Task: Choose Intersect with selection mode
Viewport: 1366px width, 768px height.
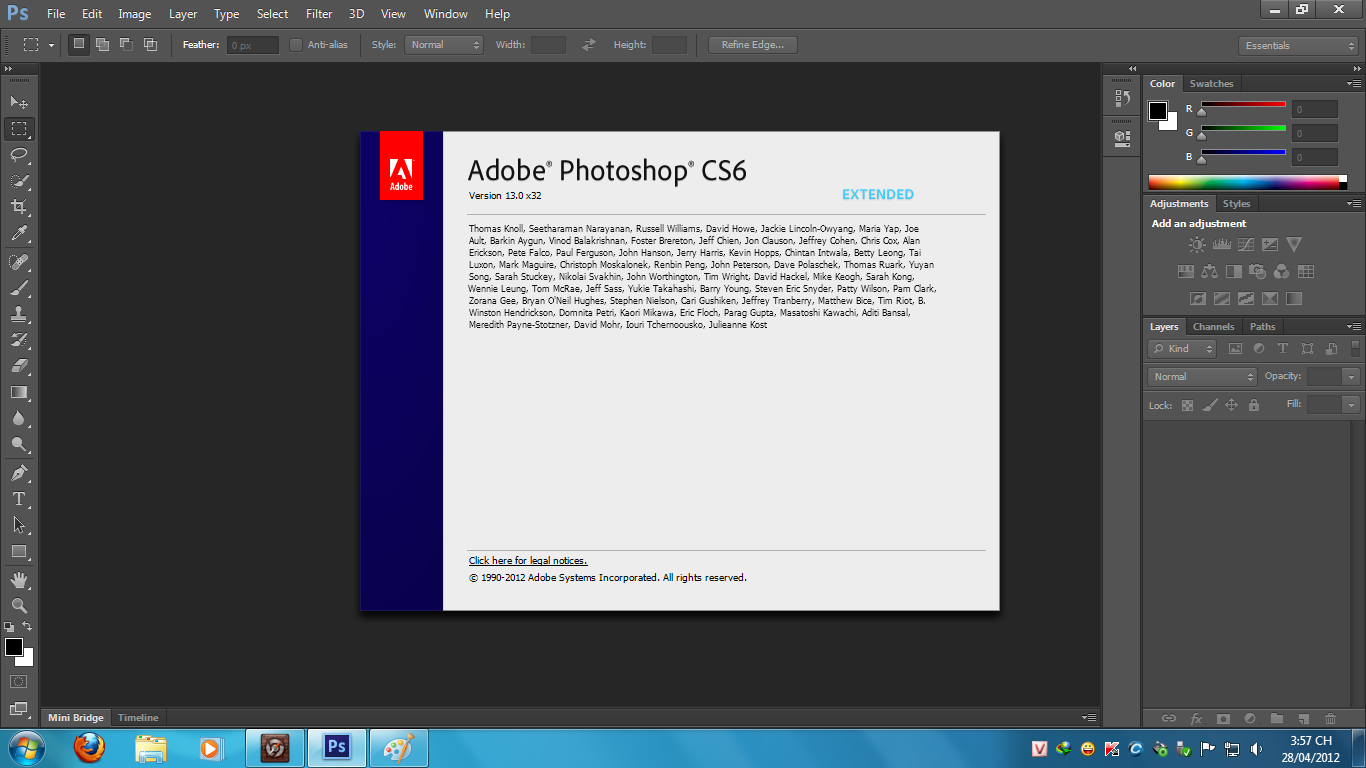Action: point(150,45)
